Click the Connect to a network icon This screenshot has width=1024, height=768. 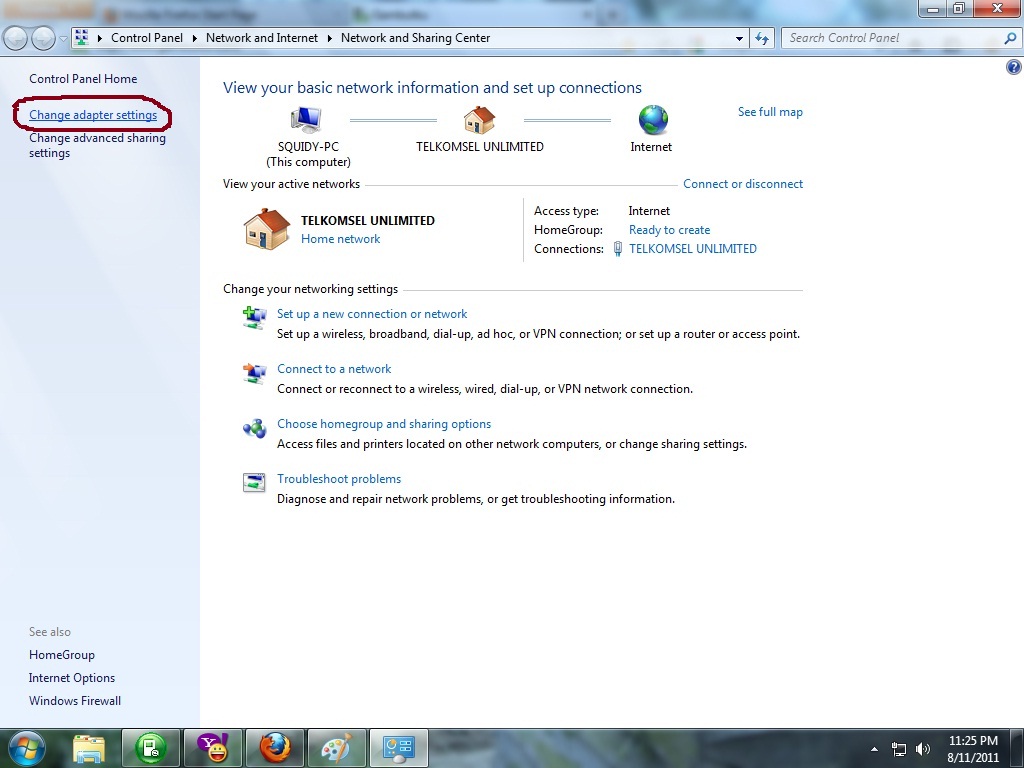255,373
